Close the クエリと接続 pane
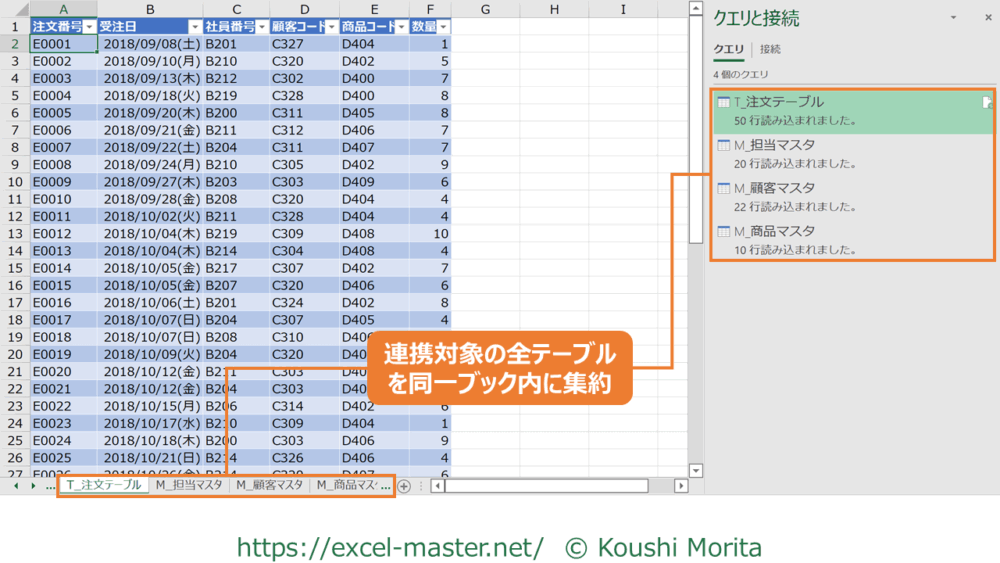The width and height of the screenshot is (1000, 563). click(x=980, y=18)
